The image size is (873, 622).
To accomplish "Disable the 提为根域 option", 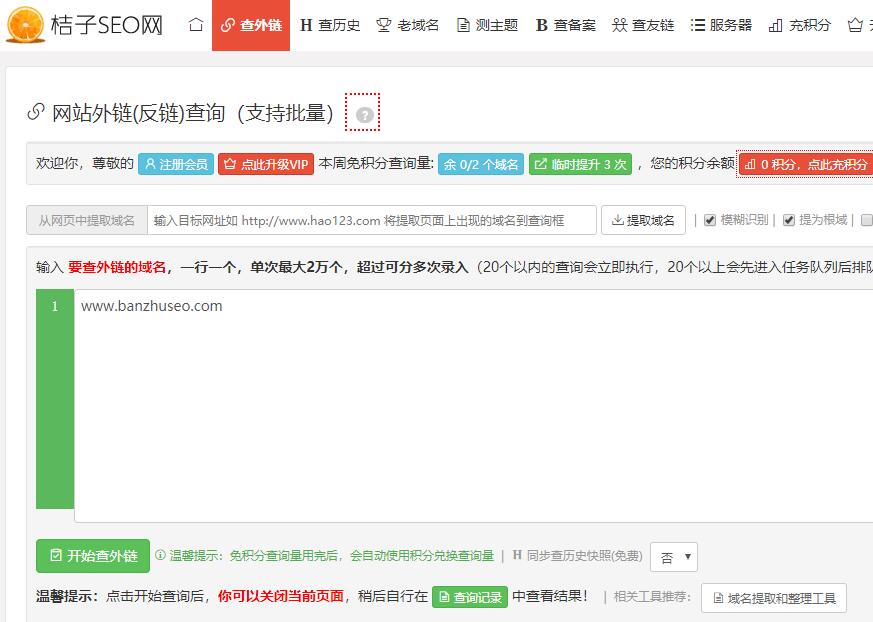I will [x=788, y=219].
